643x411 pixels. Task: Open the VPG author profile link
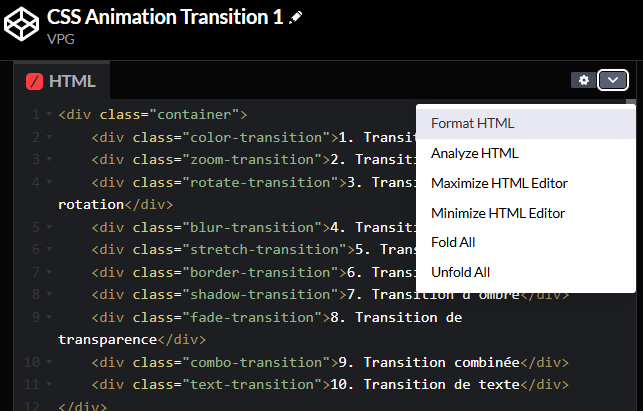coord(62,41)
